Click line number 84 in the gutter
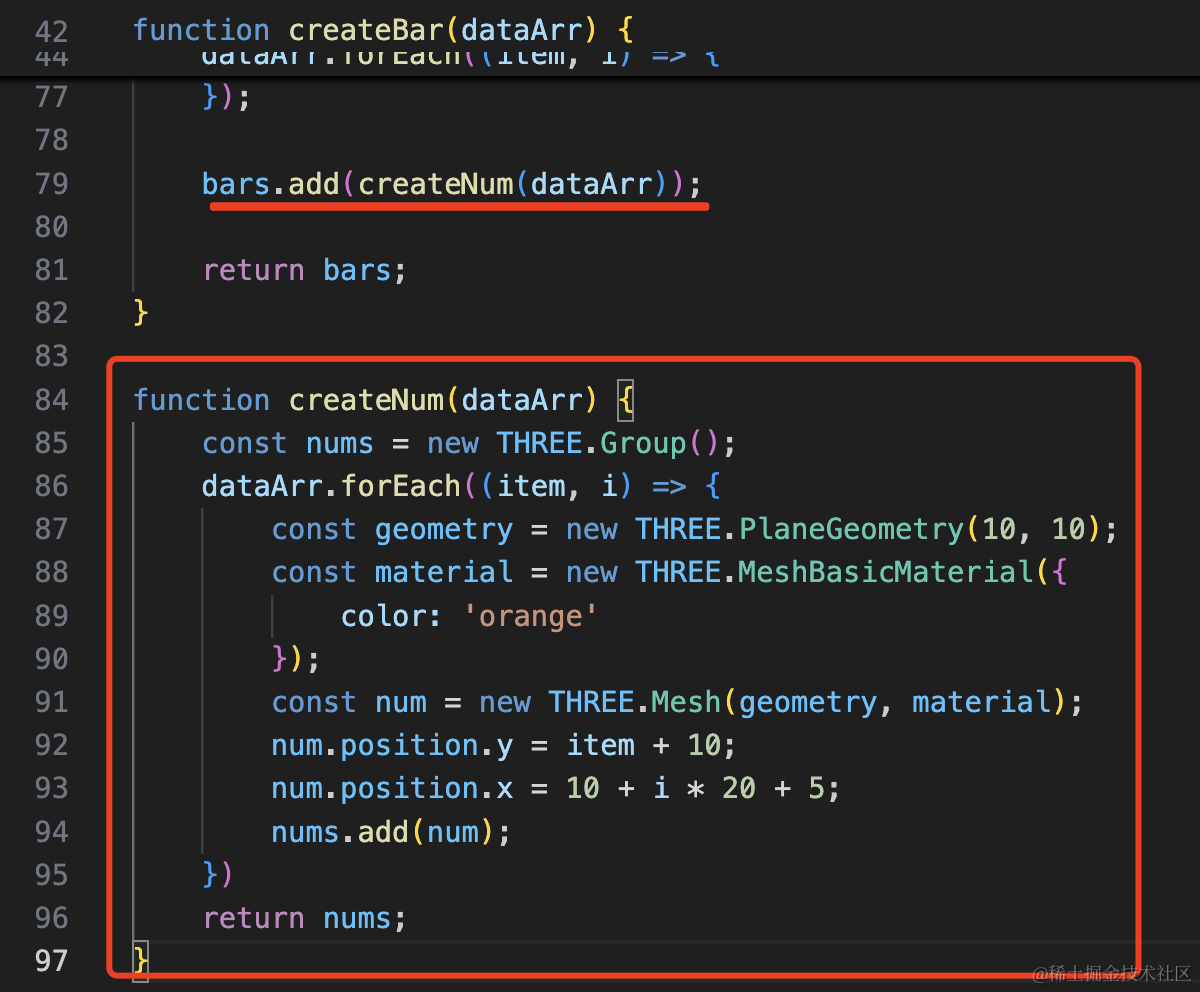Screen dimensions: 1200x992 (x=51, y=400)
